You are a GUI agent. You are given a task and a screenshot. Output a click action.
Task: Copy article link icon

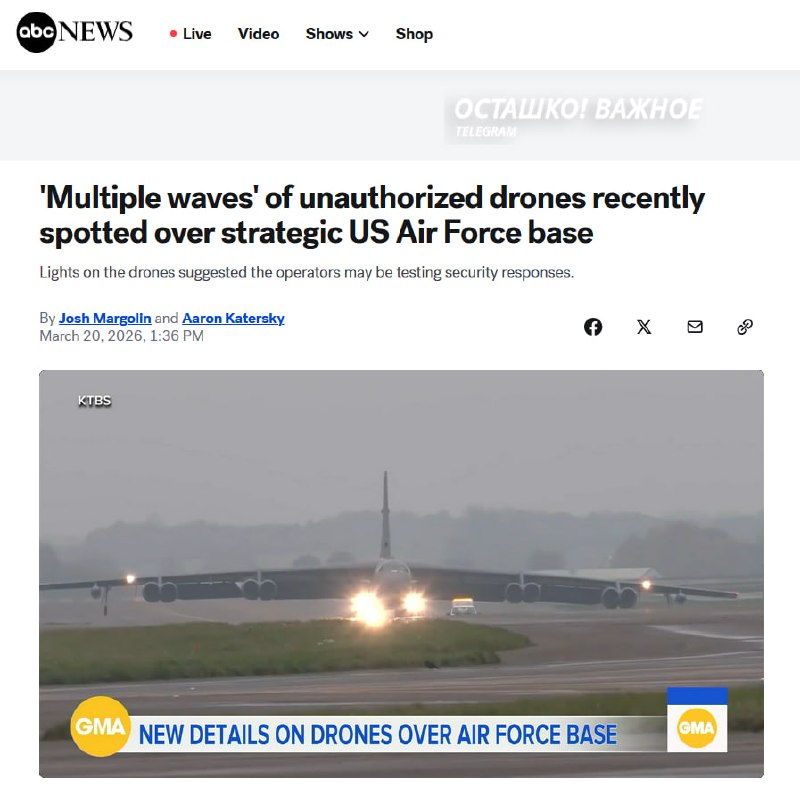(745, 327)
